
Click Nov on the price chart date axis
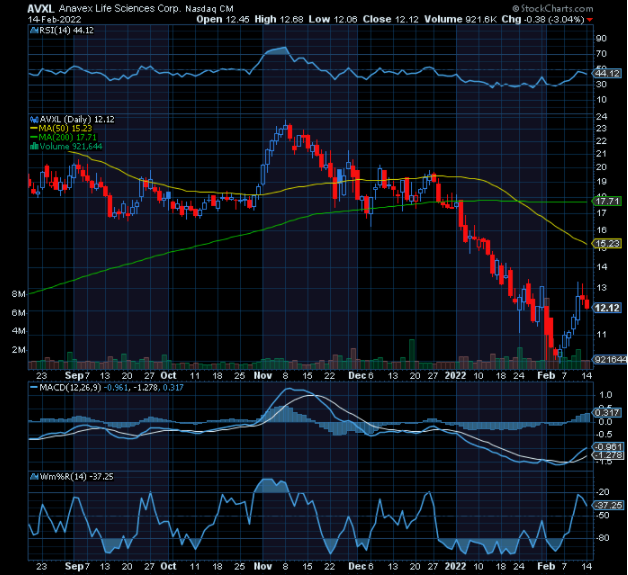(x=263, y=376)
